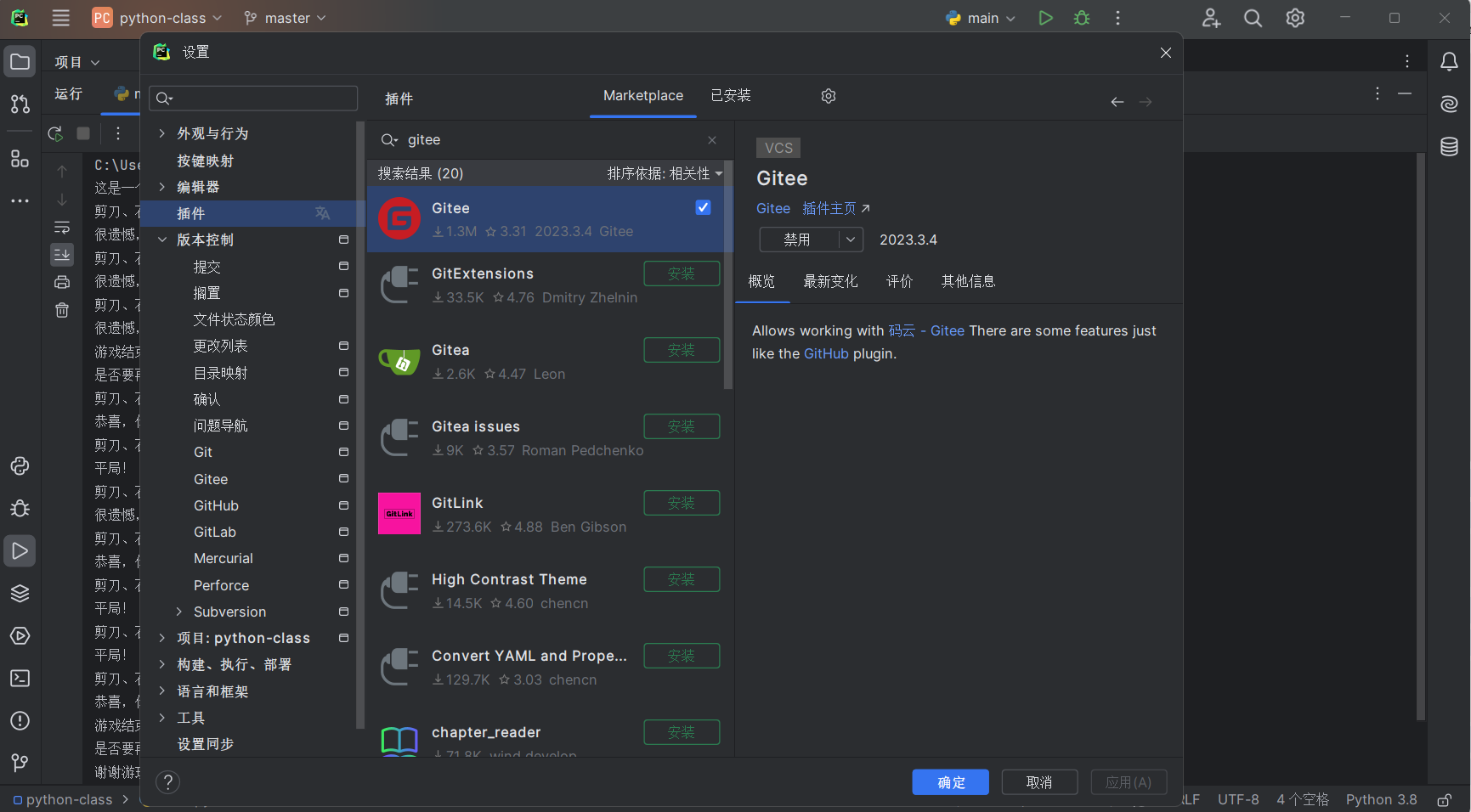Open the dropdown arrow beside 禁用
Screen dimensions: 1471x812
[851, 240]
